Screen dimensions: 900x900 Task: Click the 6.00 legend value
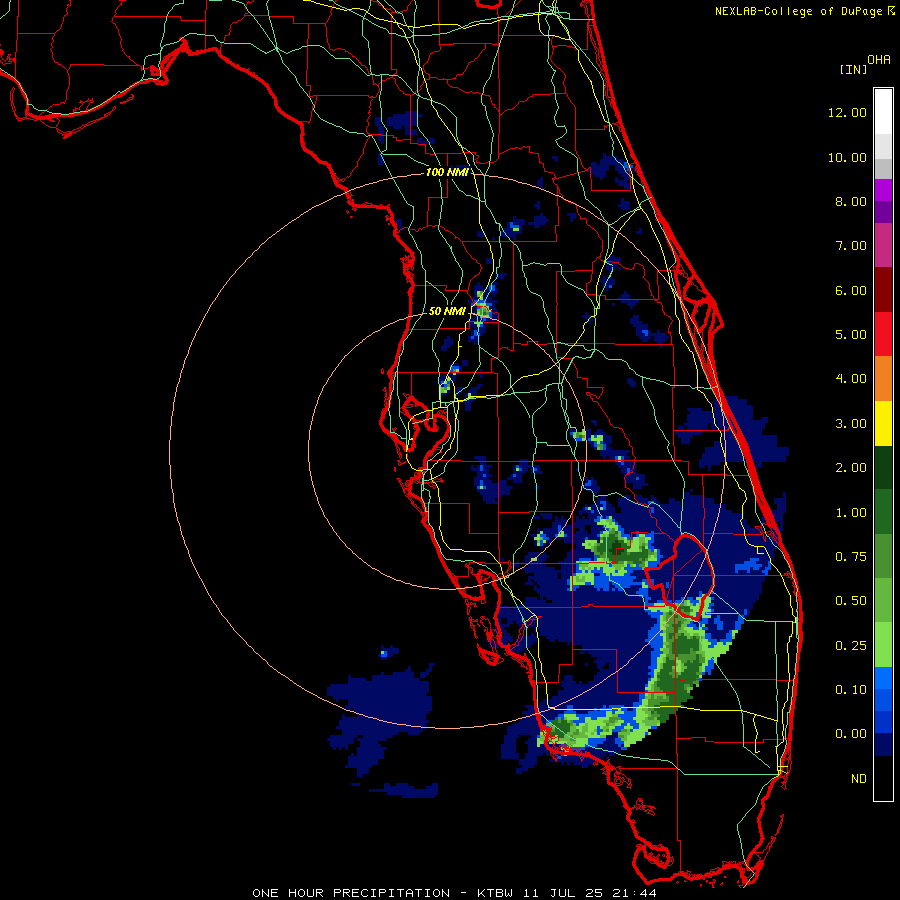(851, 290)
